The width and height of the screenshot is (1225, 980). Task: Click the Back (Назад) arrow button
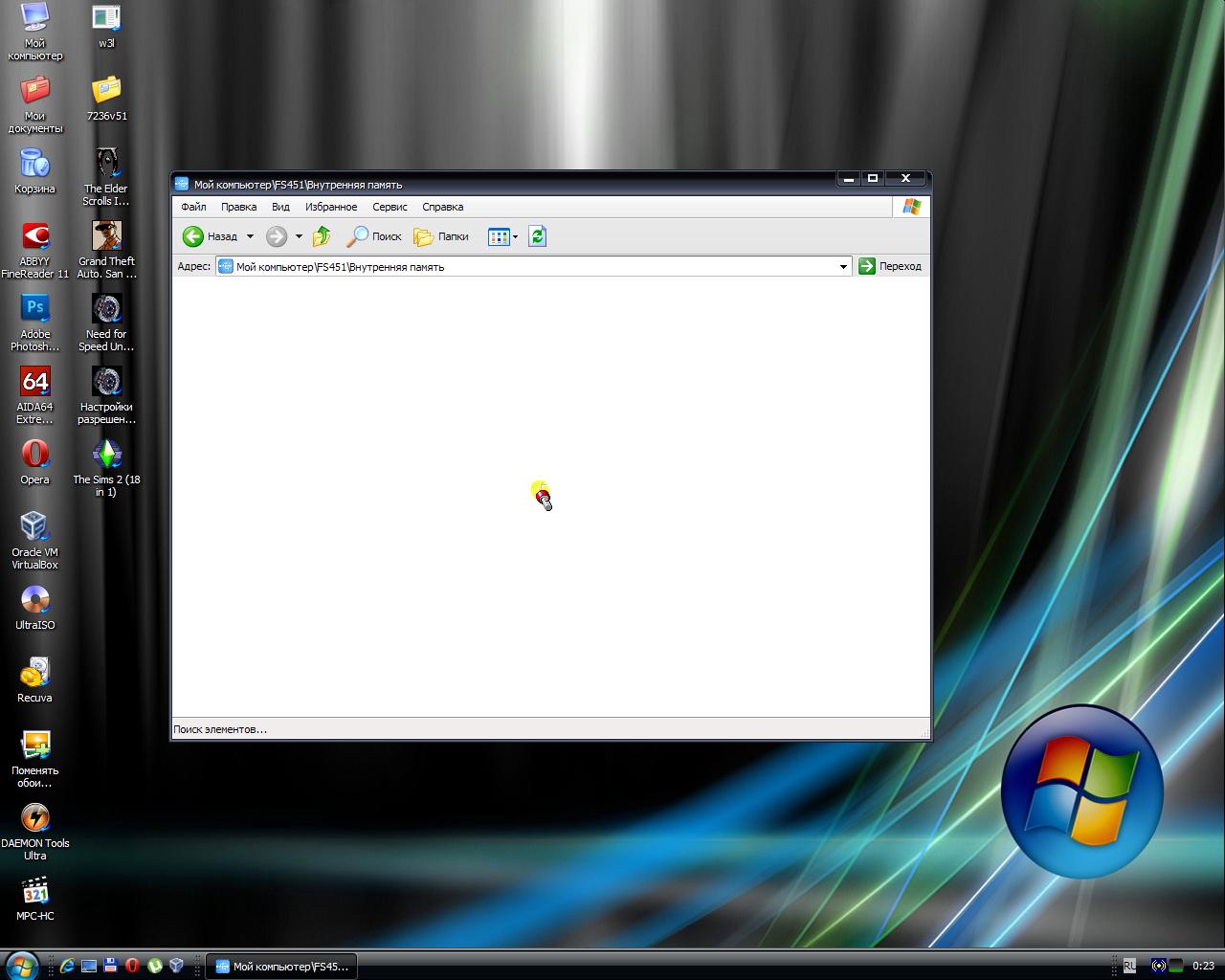click(194, 236)
